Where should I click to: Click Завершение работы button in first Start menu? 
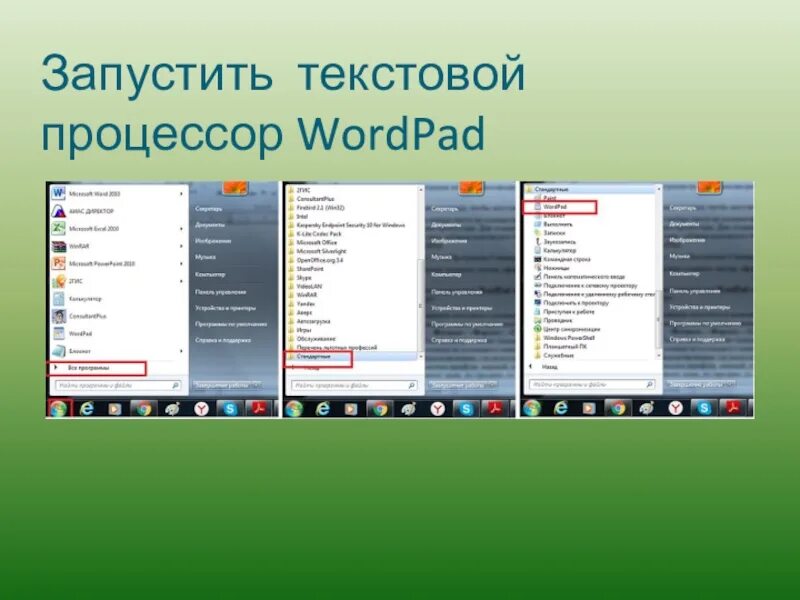pos(222,385)
